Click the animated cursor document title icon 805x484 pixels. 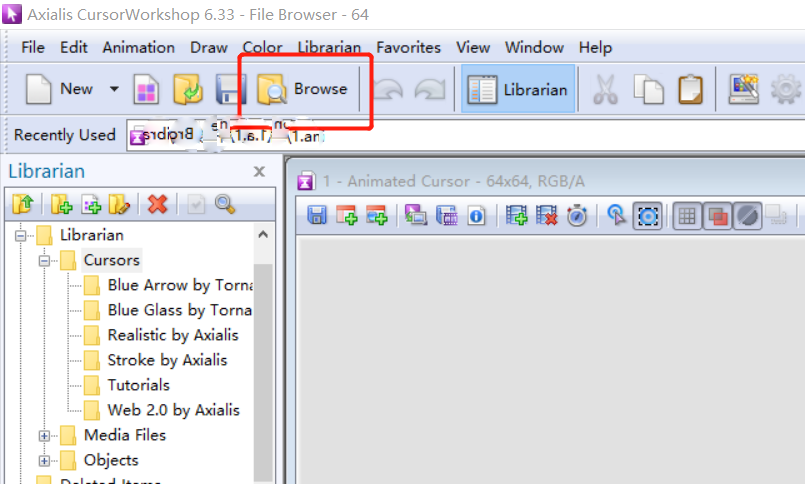[x=306, y=181]
